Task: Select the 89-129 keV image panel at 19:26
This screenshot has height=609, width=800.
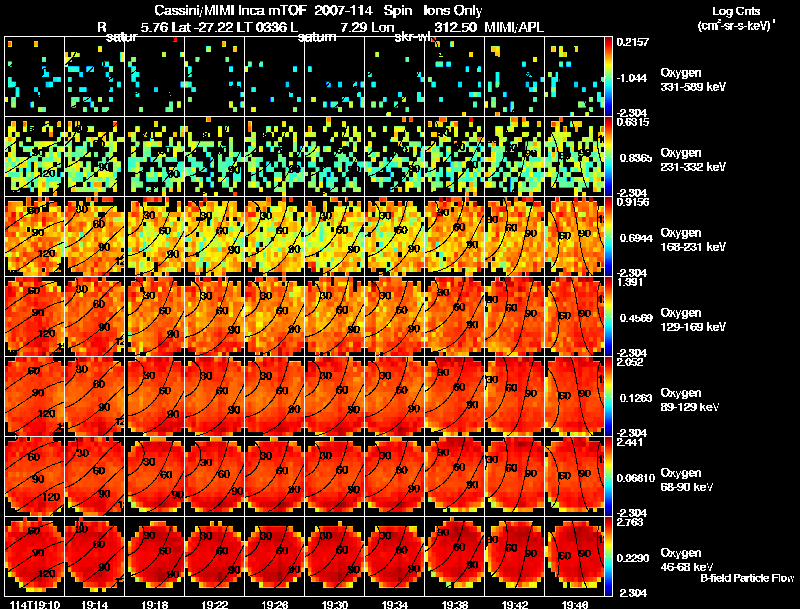Action: click(x=274, y=397)
